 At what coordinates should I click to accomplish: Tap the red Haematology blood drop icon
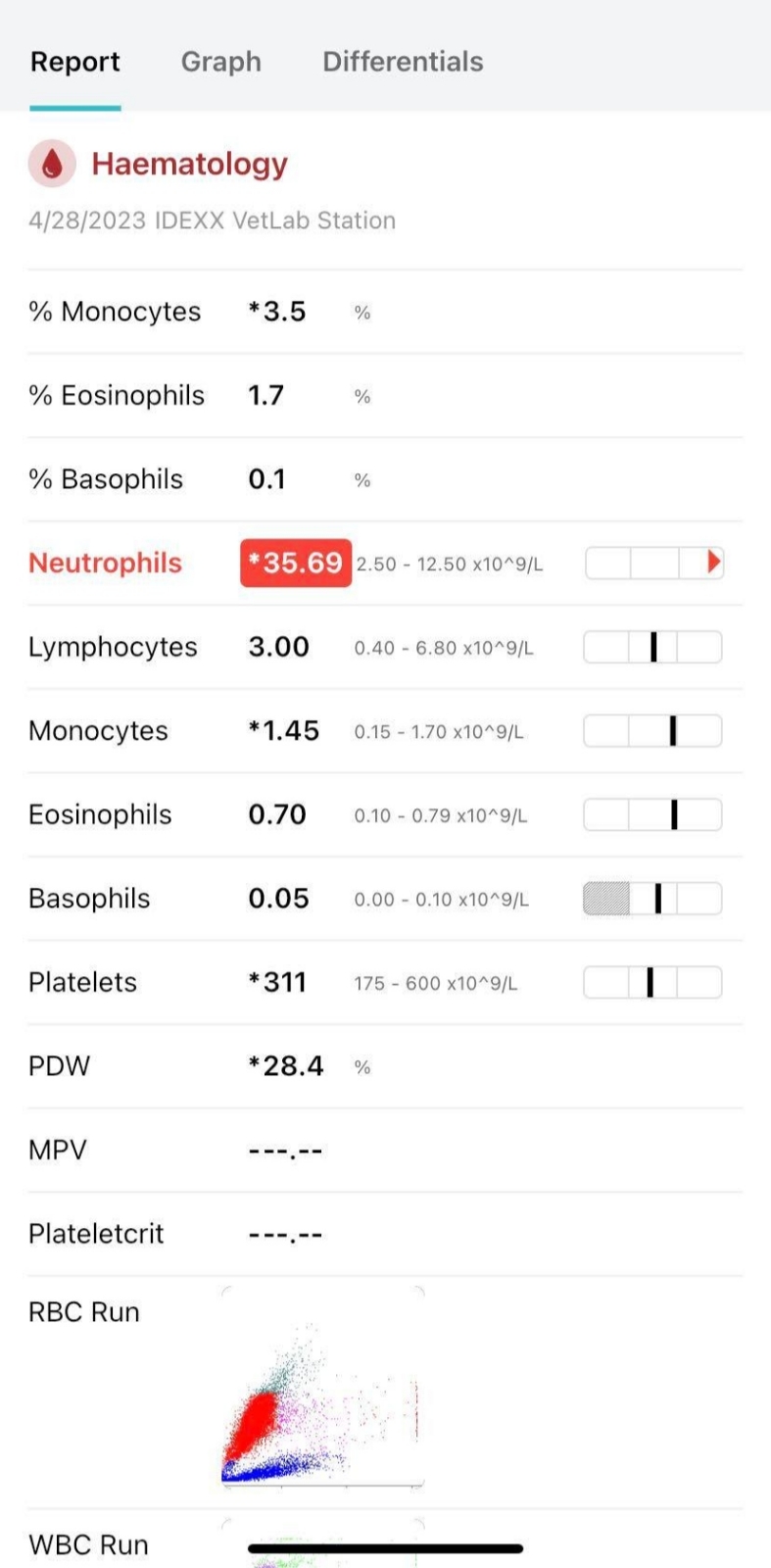tap(52, 164)
